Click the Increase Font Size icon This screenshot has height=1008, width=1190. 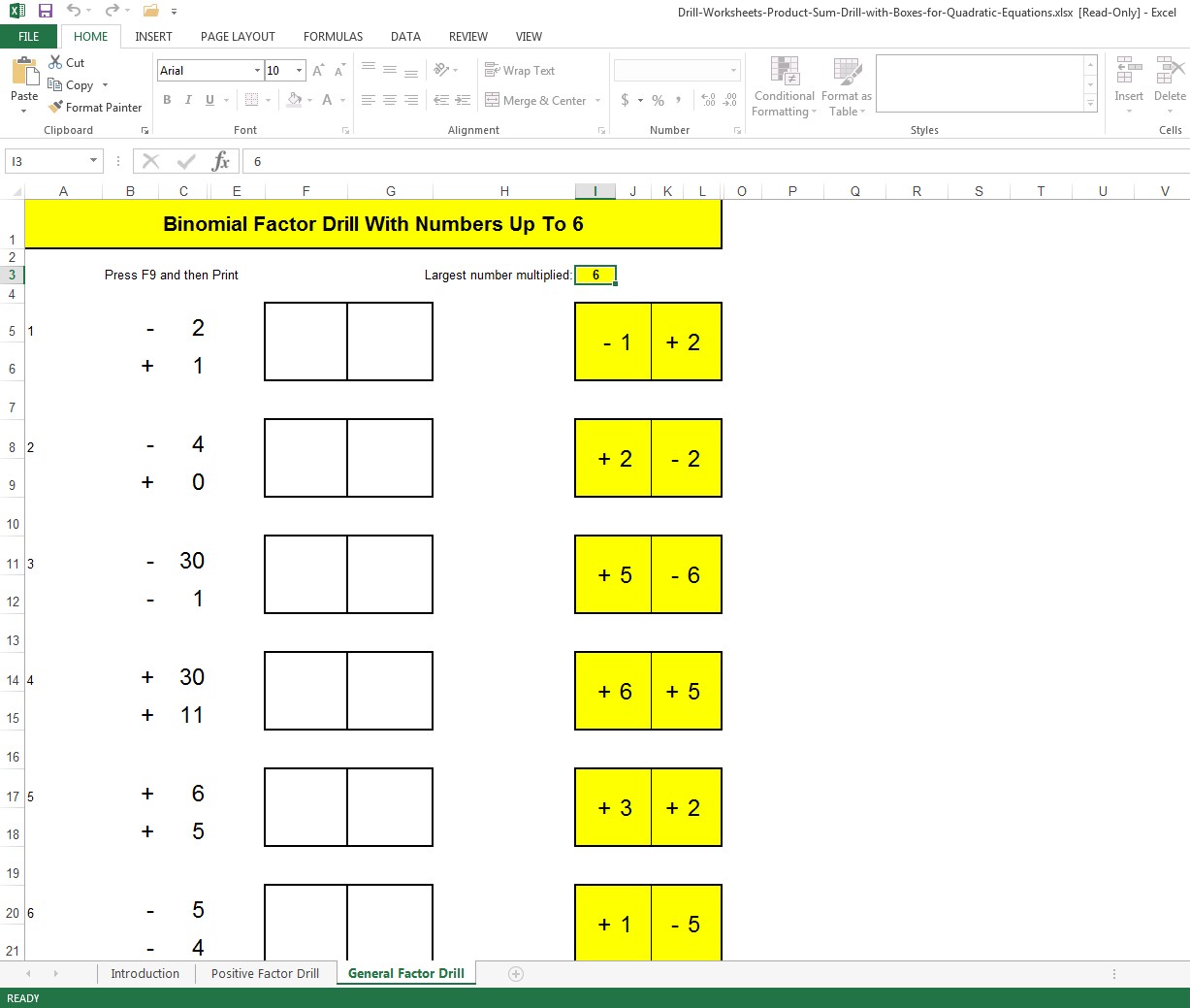tap(318, 71)
